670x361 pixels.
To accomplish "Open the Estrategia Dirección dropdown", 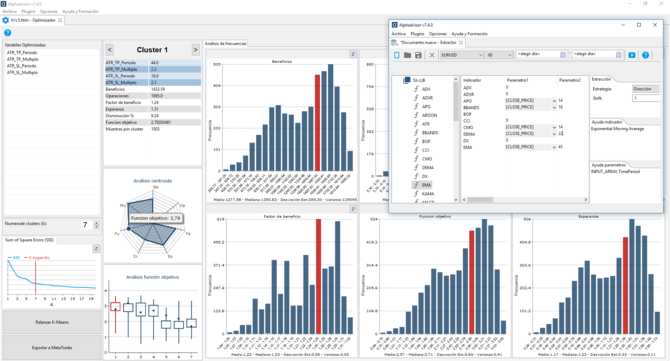I will tap(646, 89).
